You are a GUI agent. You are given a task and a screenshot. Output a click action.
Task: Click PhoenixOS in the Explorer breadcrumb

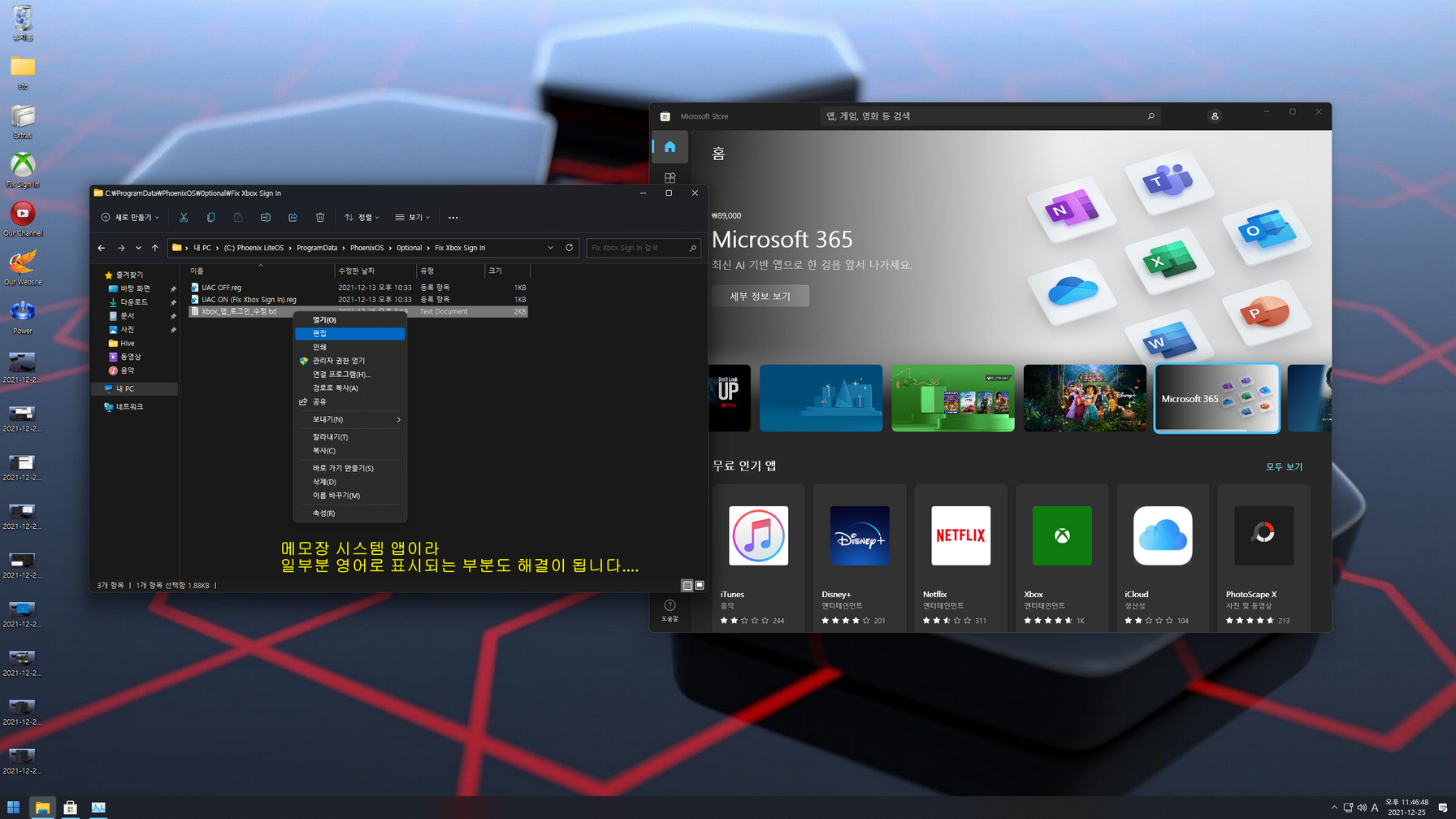click(x=366, y=248)
